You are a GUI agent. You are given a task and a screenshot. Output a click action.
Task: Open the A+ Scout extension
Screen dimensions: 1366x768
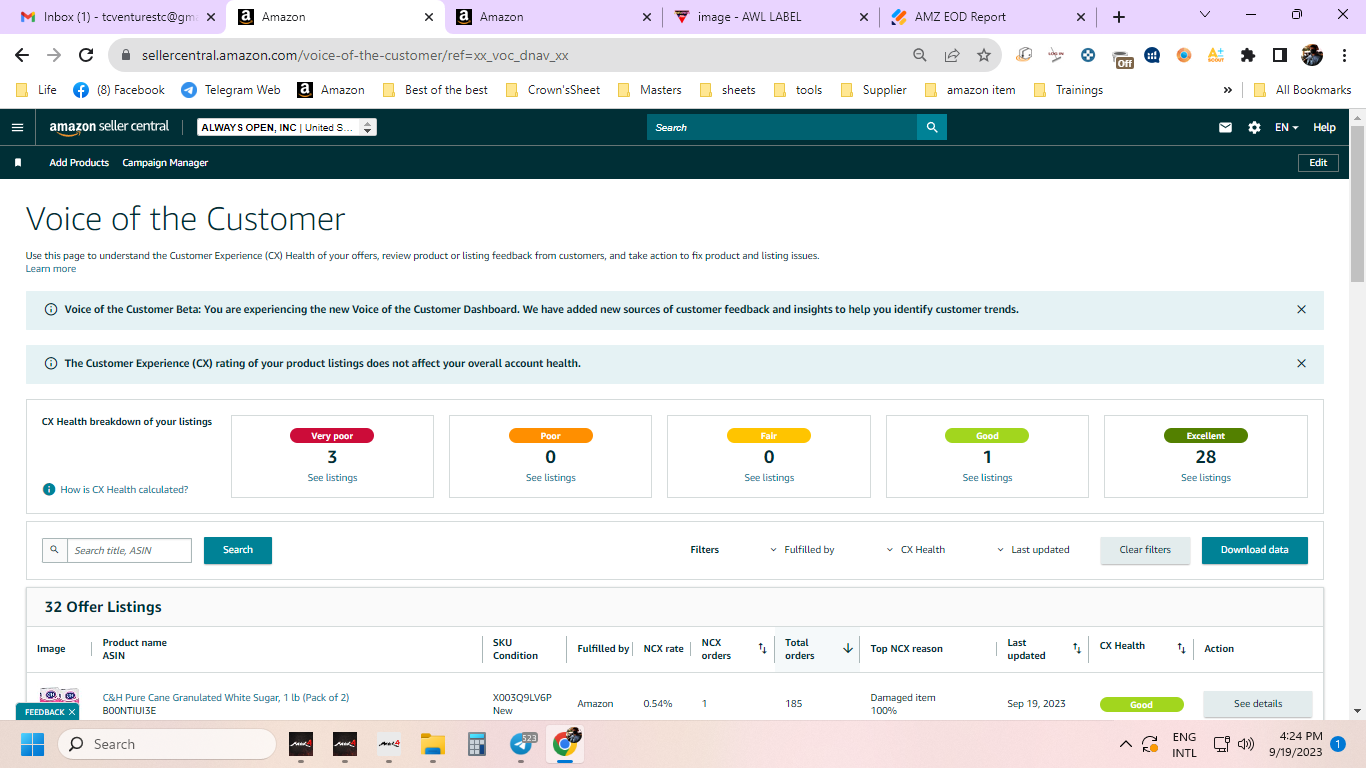1216,55
